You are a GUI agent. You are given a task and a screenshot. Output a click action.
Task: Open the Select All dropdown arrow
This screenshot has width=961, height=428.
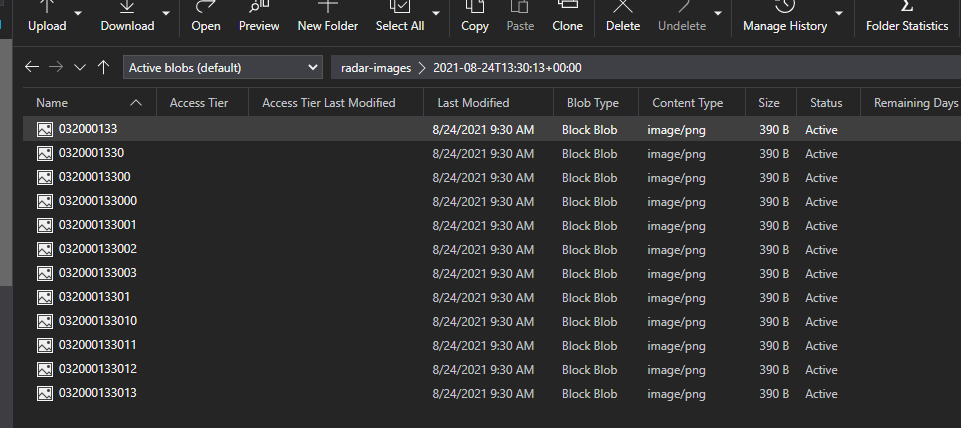436,13
